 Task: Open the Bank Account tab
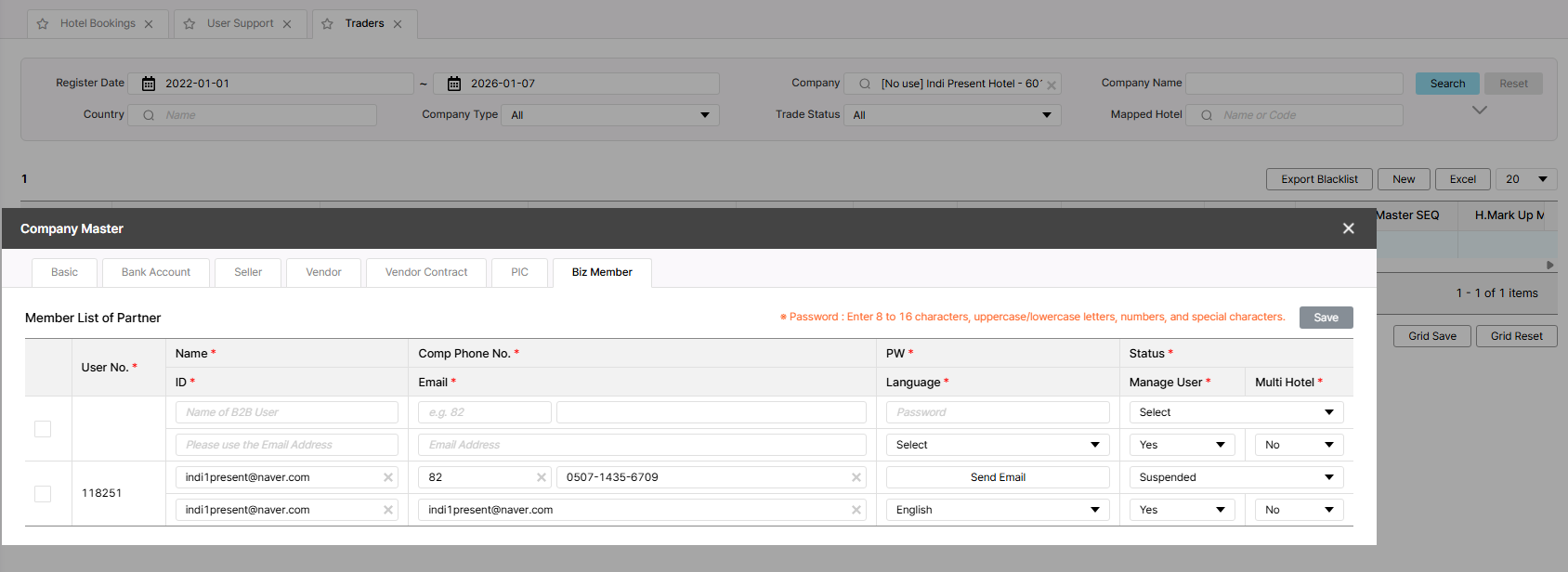(x=156, y=272)
